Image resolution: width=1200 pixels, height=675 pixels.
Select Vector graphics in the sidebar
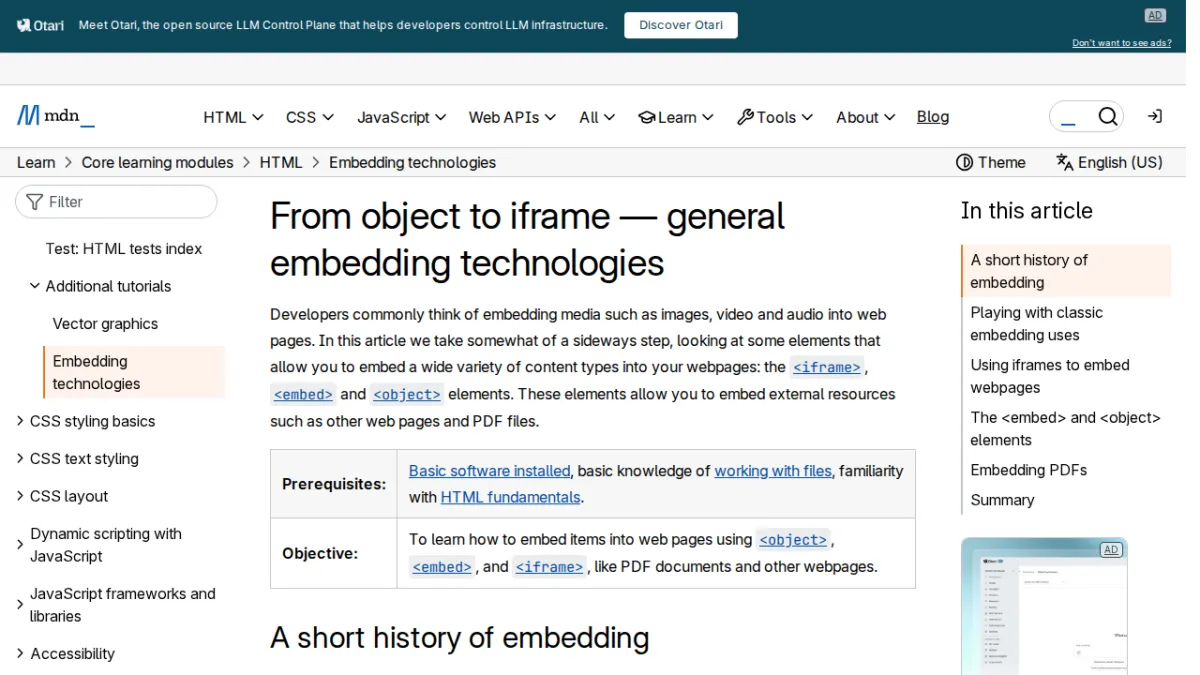click(105, 324)
